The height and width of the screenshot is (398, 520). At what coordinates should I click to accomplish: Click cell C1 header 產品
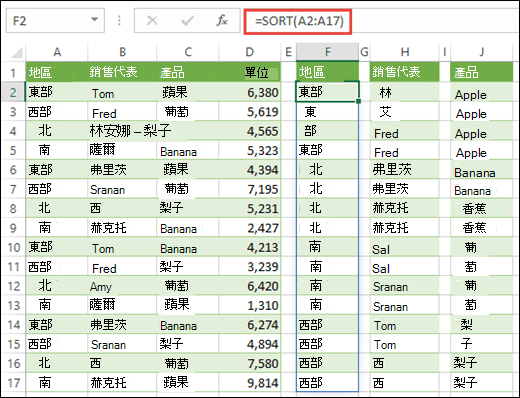click(188, 72)
